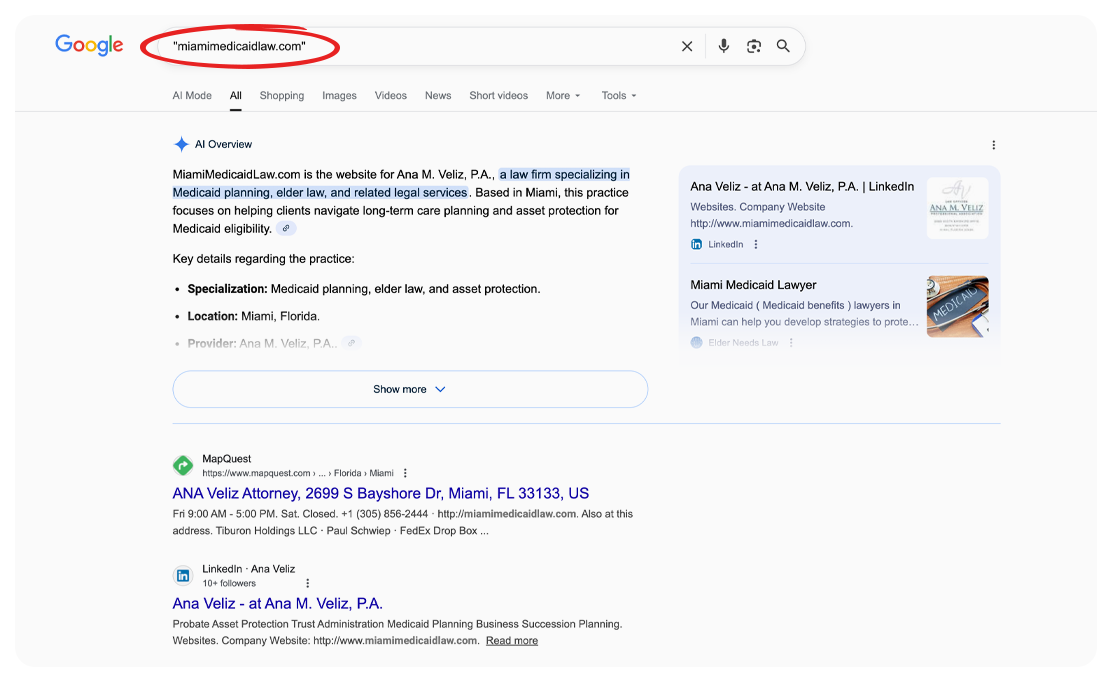
Task: Click the Miami Medicaid Lawyer thumbnail
Action: pyautogui.click(x=957, y=306)
